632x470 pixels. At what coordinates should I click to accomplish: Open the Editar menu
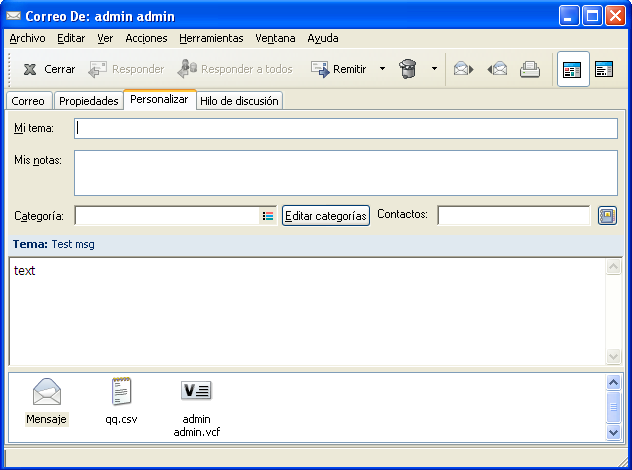pos(71,38)
